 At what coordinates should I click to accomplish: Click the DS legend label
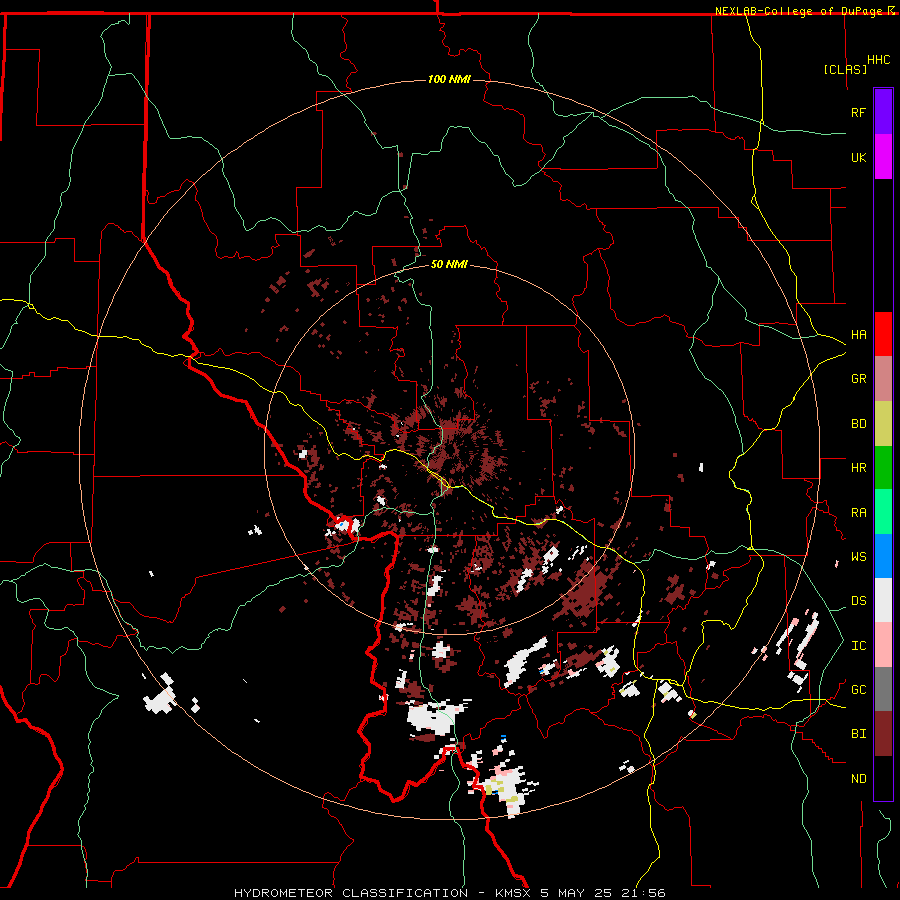click(x=858, y=601)
